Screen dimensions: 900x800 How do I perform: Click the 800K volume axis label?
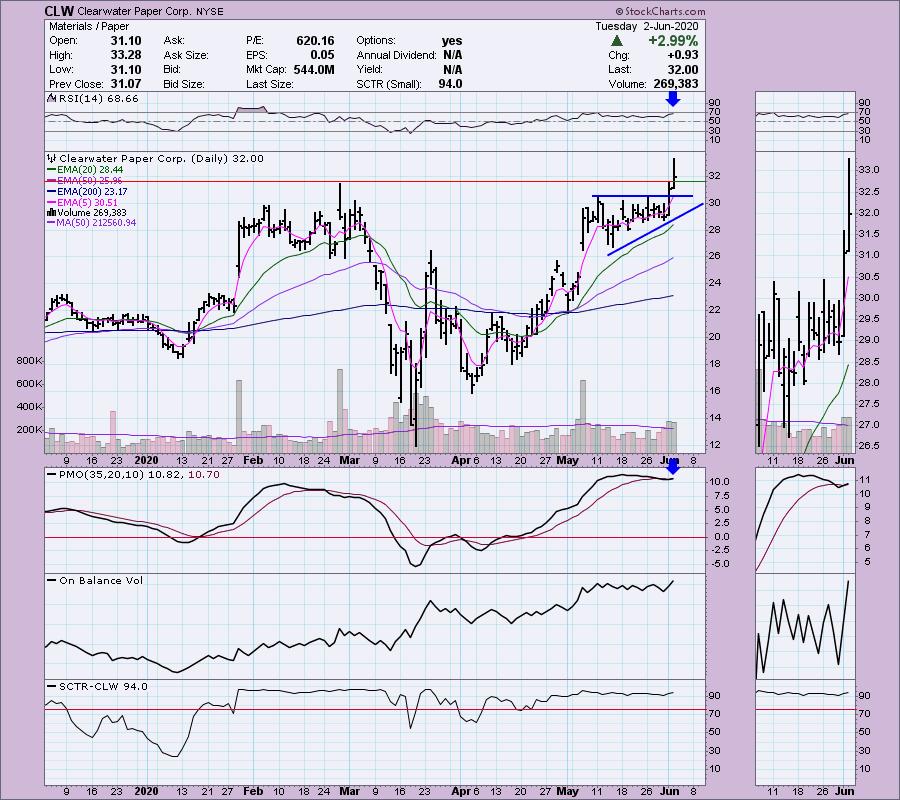(x=29, y=361)
